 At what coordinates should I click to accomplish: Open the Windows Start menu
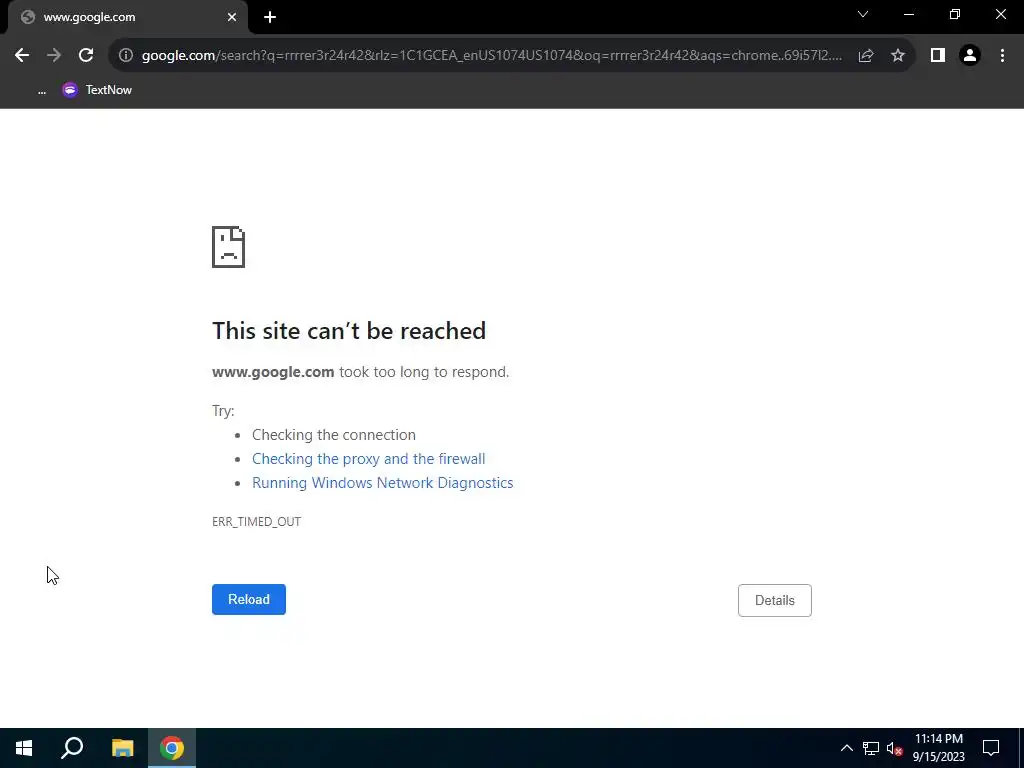coord(24,748)
